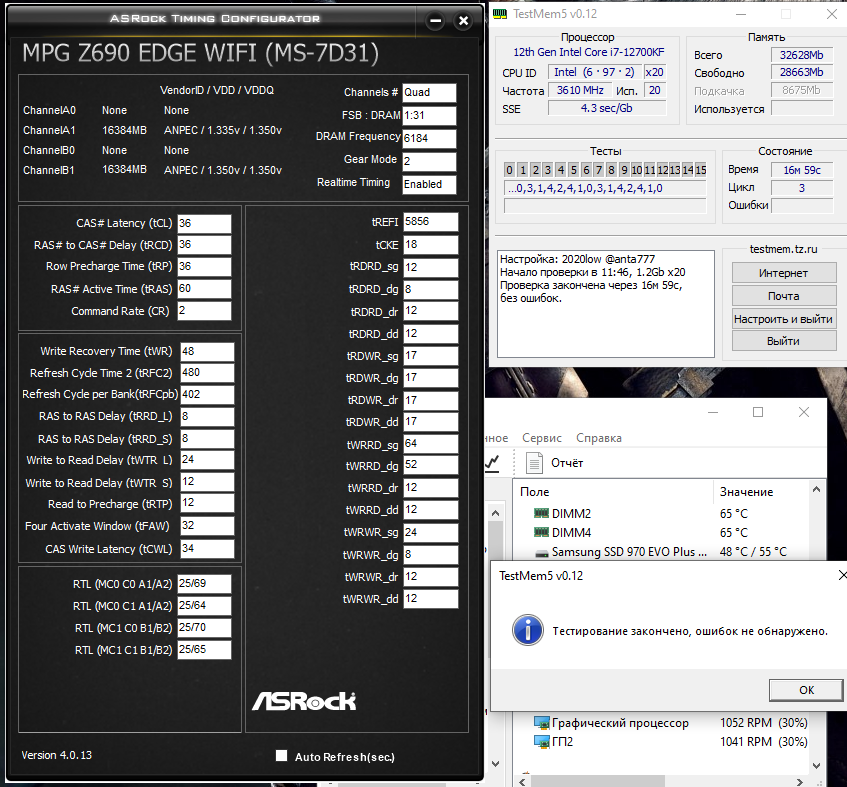Click the left pane up scroll arrow

point(495,514)
